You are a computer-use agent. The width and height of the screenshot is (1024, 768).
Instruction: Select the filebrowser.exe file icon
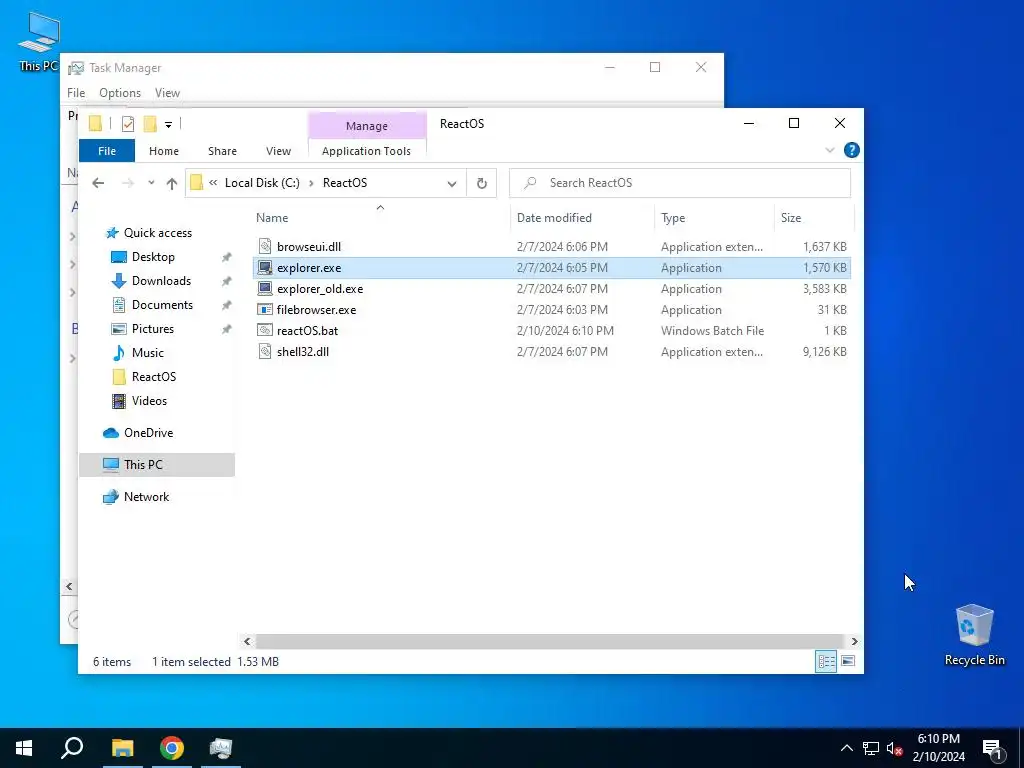[264, 310]
